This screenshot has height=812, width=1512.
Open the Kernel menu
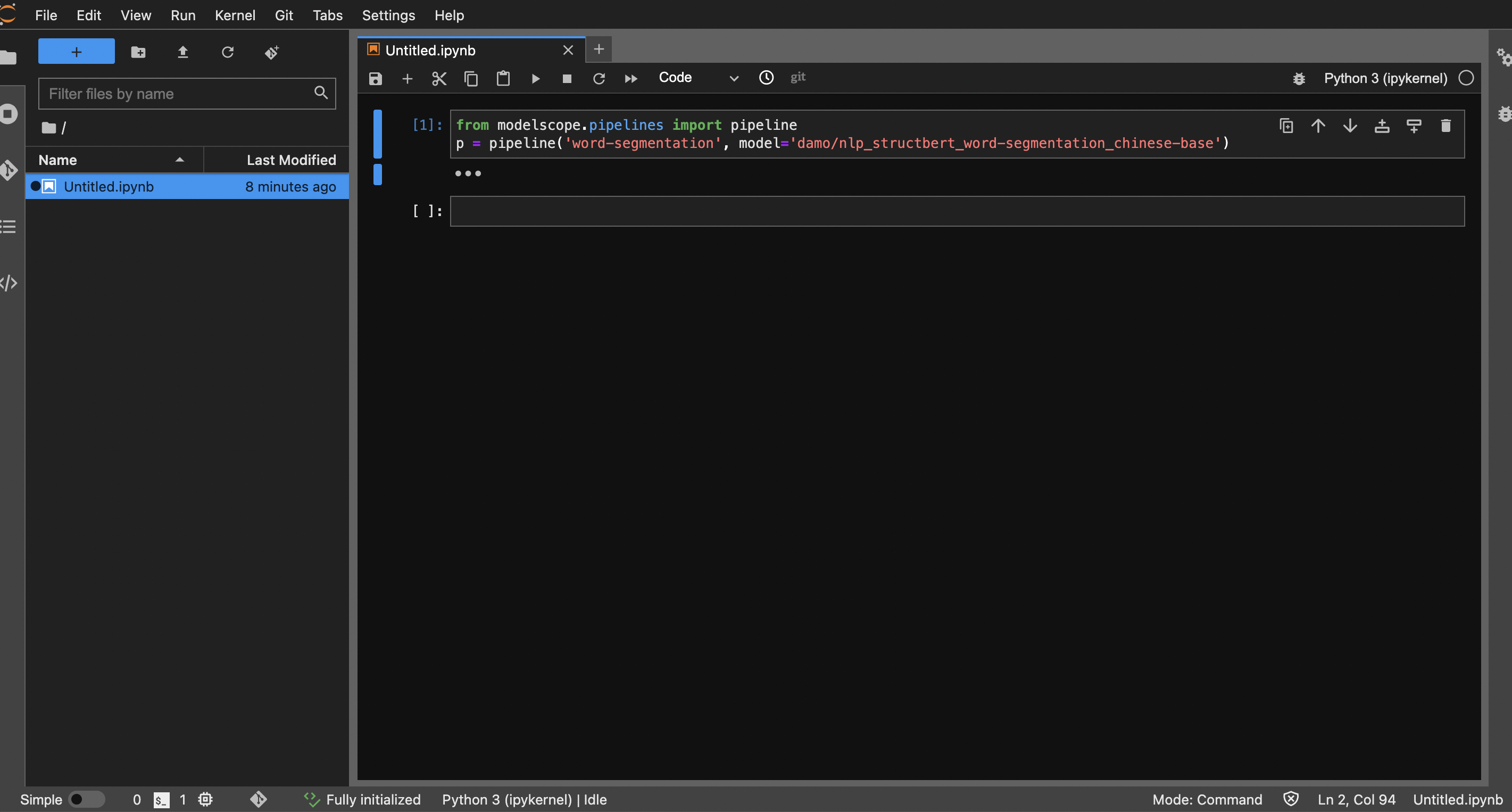click(x=235, y=15)
